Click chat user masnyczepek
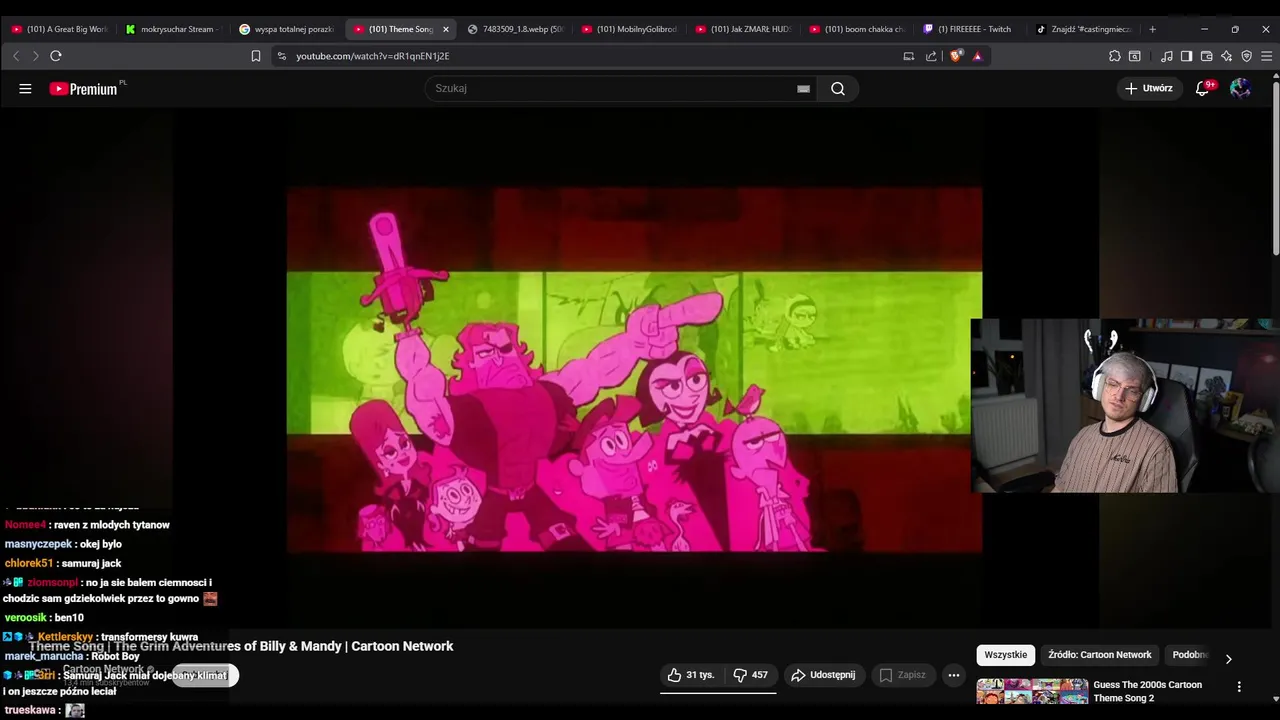 click(x=38, y=544)
